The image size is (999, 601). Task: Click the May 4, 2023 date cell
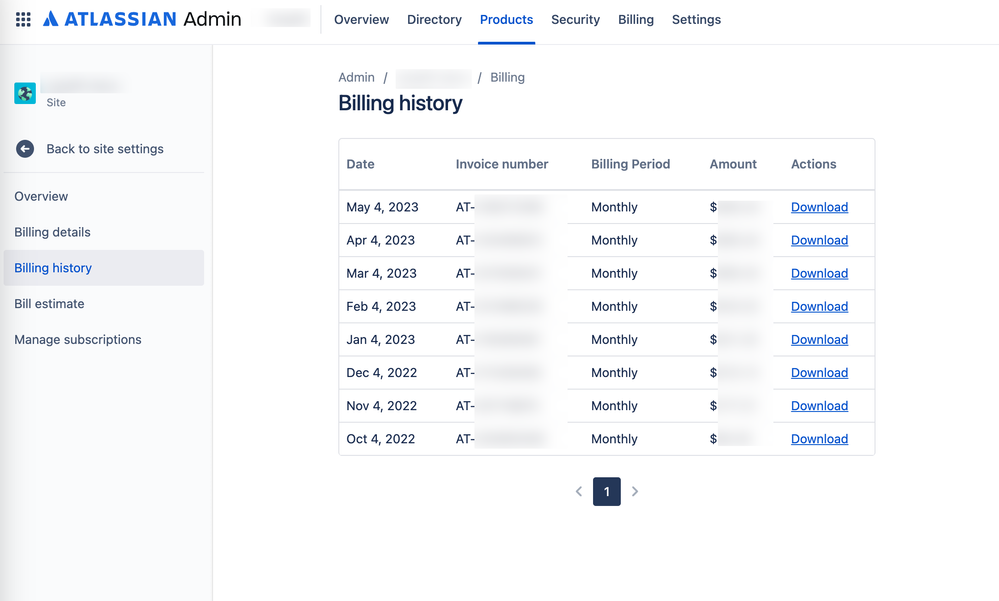382,207
